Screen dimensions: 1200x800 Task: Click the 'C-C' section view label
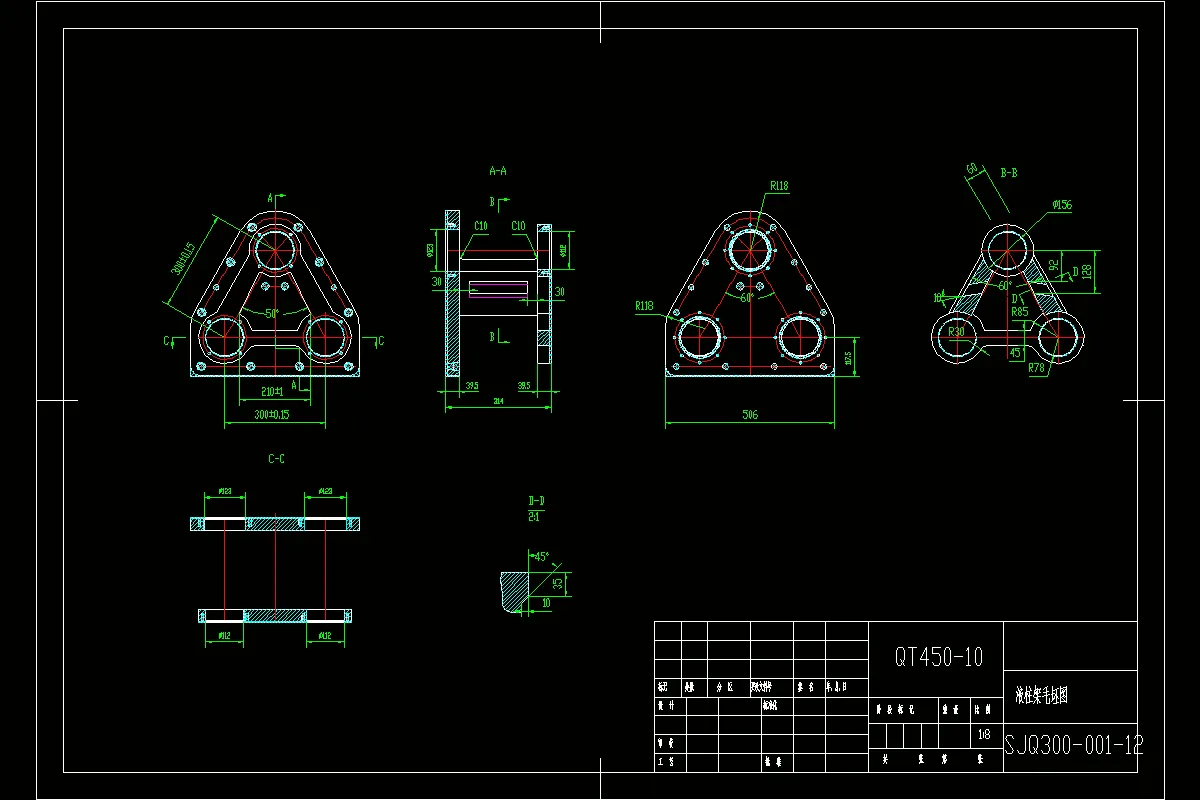point(276,459)
